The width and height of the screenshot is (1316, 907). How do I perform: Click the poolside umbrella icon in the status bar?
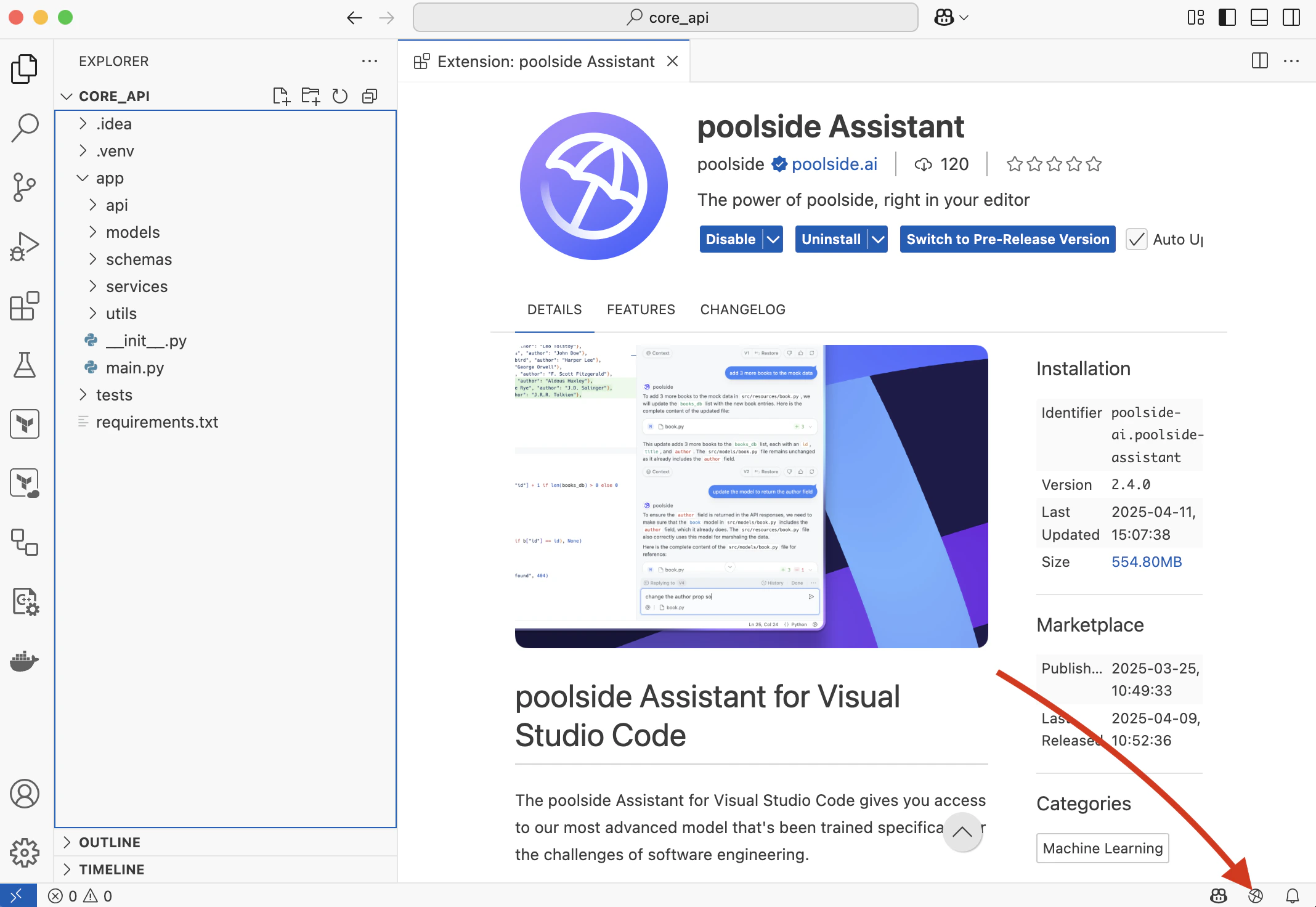[x=1256, y=896]
